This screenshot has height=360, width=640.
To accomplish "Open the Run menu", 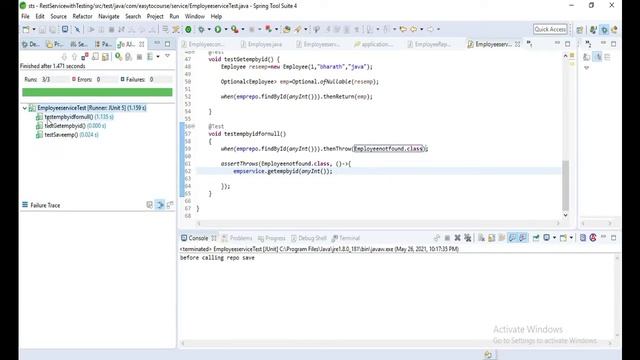I will 174,17.
